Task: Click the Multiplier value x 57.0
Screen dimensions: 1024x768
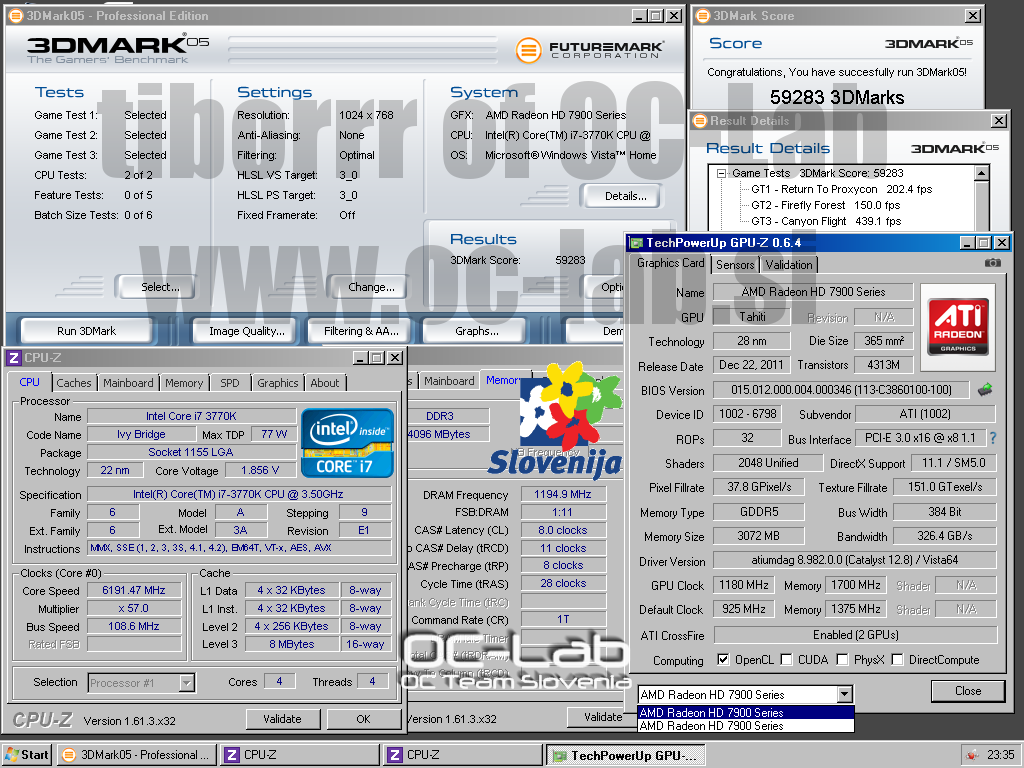Action: 134,608
